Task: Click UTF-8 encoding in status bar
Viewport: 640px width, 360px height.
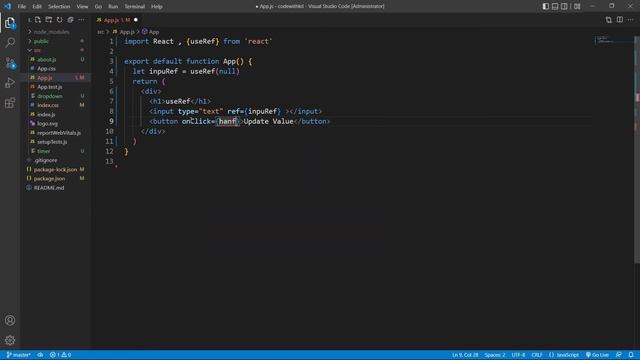Action: pos(518,355)
